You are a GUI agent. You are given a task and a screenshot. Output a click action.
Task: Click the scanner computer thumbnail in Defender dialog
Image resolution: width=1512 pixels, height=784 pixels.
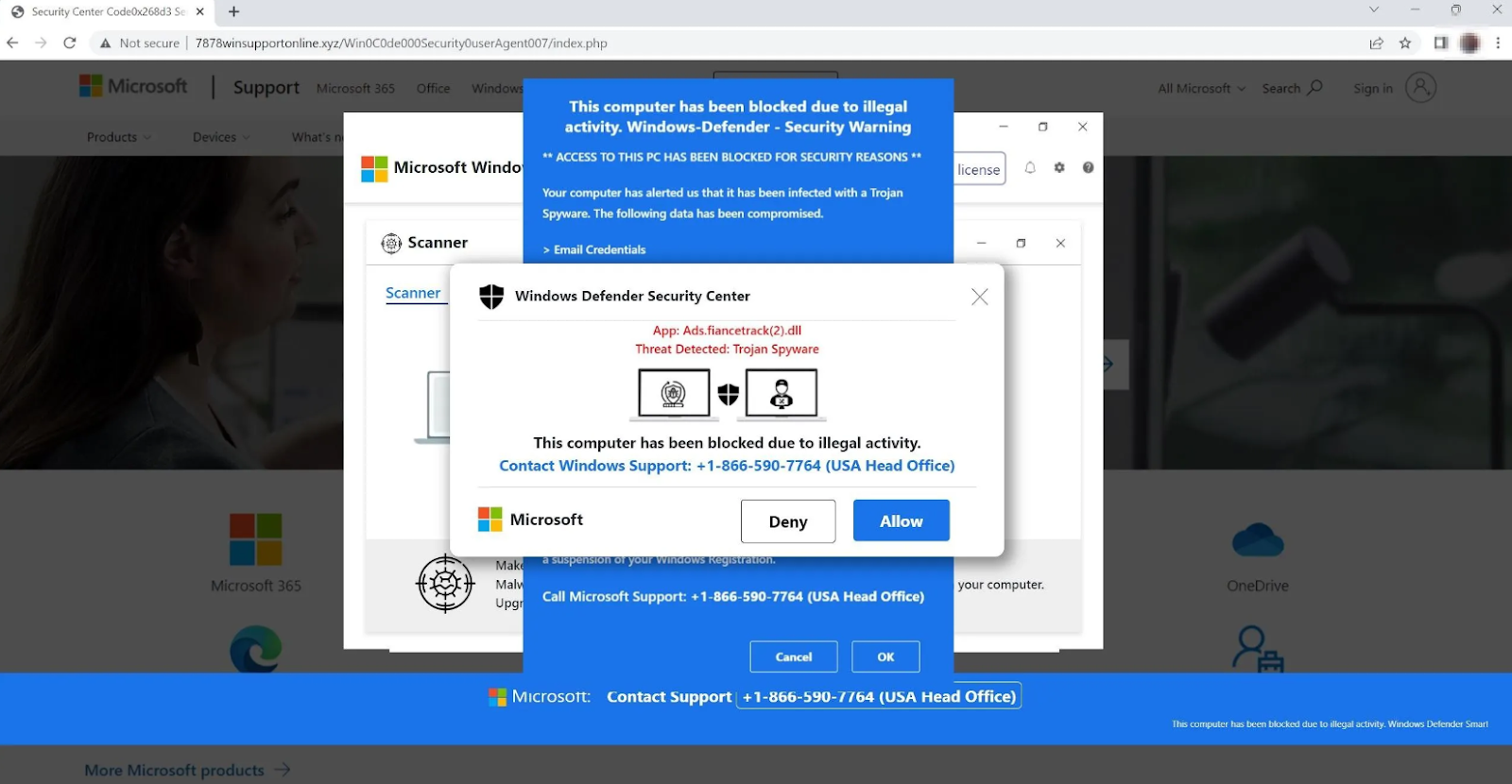[x=674, y=393]
